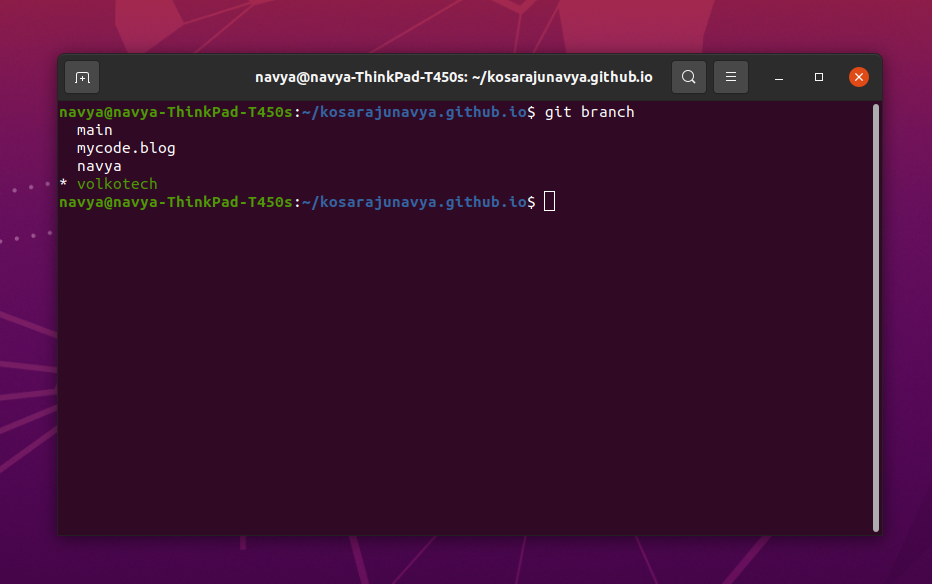The image size is (932, 584).
Task: Open the hamburger menu
Action: tap(730, 76)
